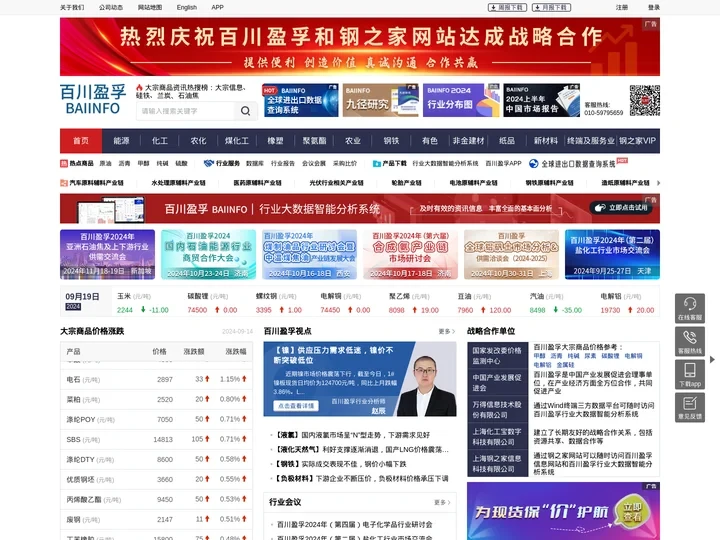The image size is (720, 540).
Task: Click the product download folder icon
Action: (377, 163)
